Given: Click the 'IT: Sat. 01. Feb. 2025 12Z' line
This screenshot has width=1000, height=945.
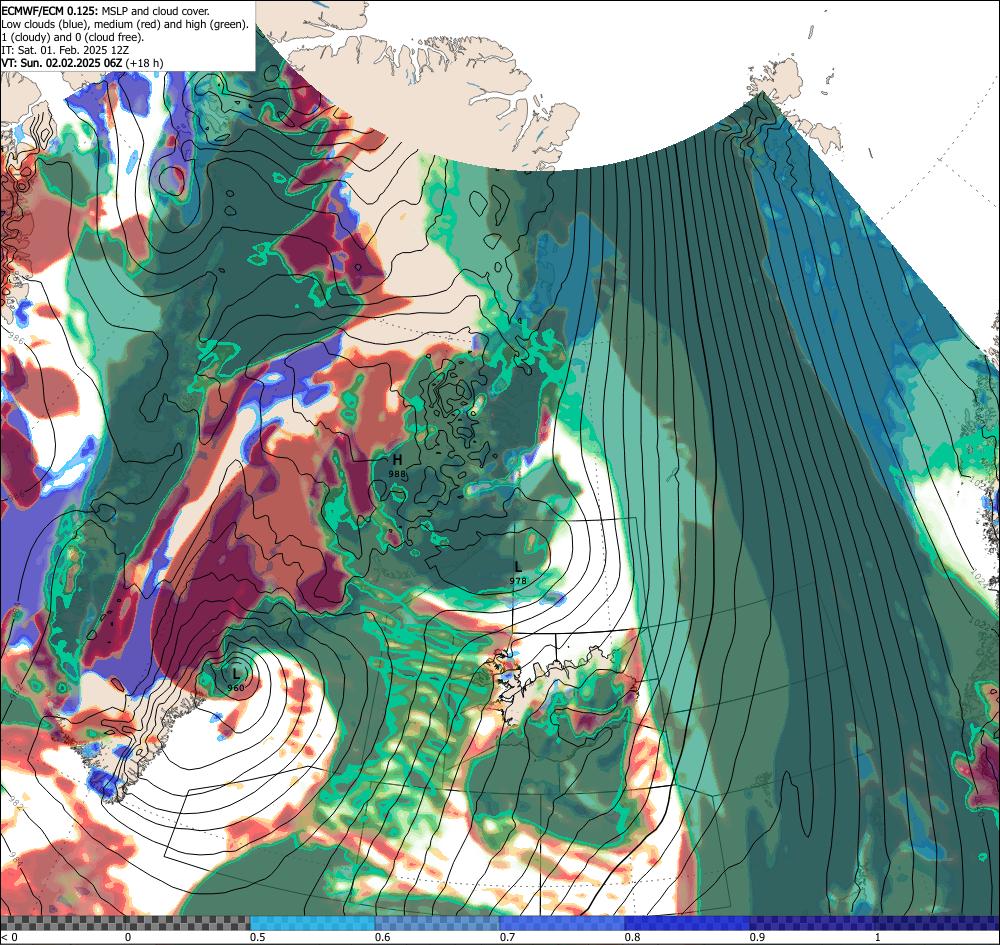Looking at the screenshot, I should pos(65,50).
